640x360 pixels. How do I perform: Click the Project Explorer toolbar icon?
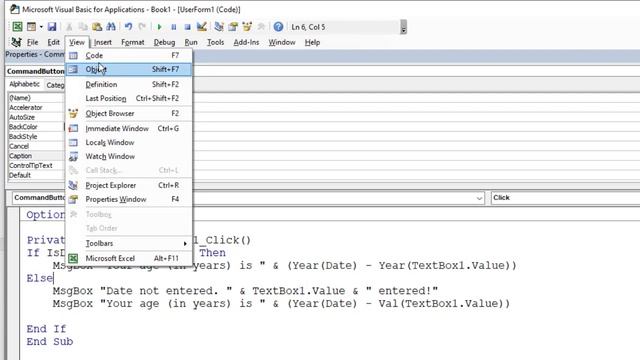219,27
